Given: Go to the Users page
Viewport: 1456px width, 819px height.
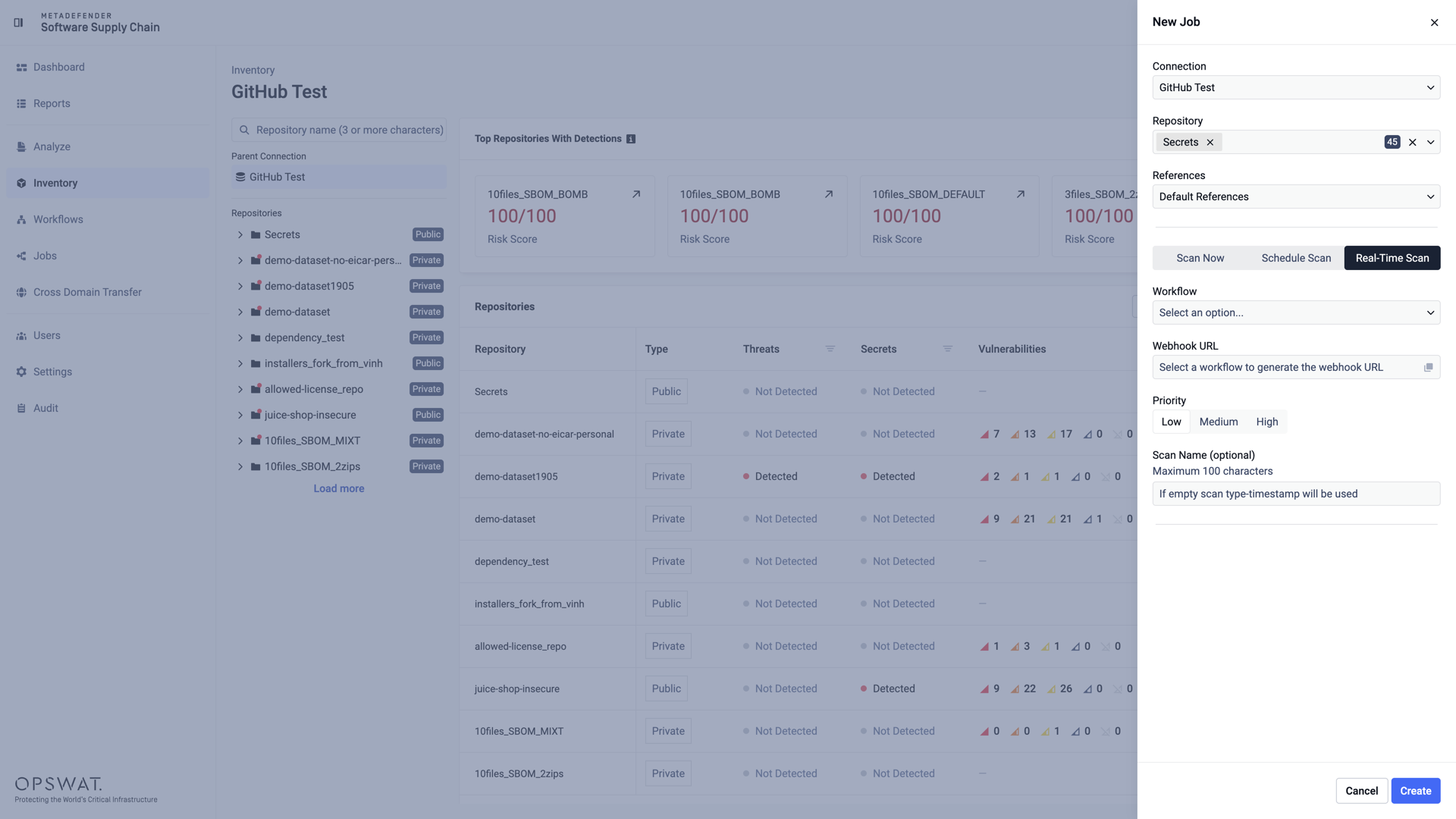Looking at the screenshot, I should [x=107, y=335].
